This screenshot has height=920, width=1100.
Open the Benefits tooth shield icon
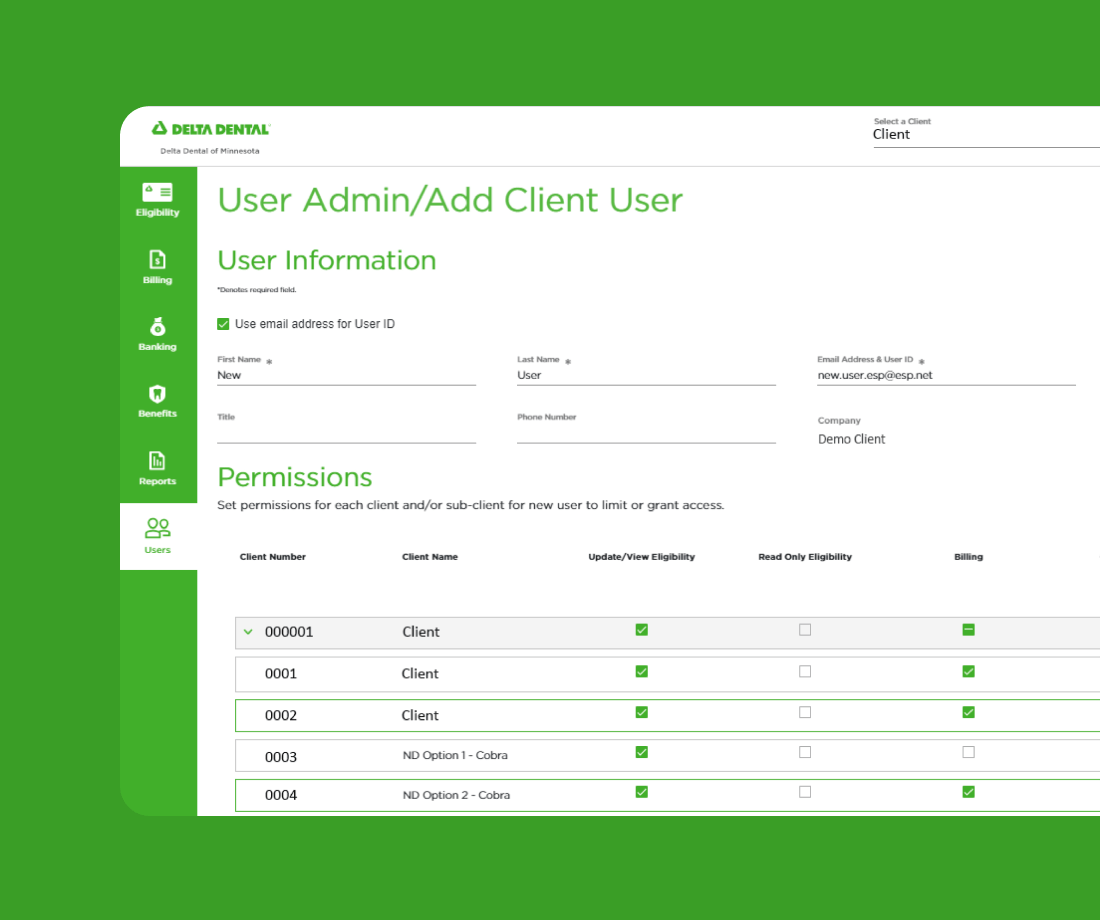[x=157, y=394]
